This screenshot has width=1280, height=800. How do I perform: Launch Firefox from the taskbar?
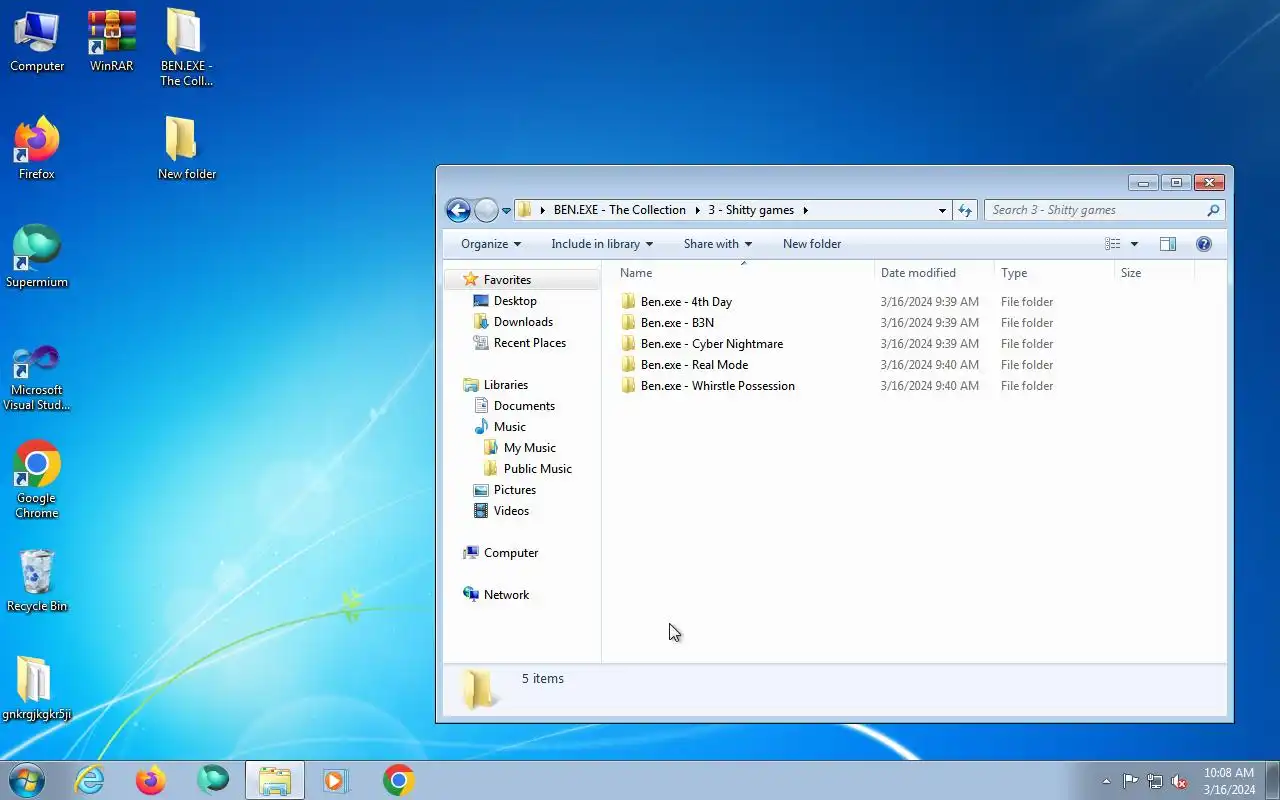(x=151, y=780)
